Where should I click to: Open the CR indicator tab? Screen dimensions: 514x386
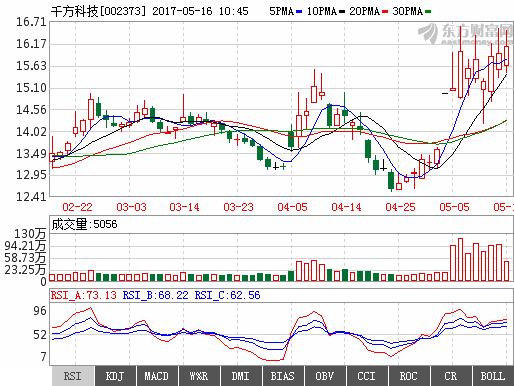[451, 376]
